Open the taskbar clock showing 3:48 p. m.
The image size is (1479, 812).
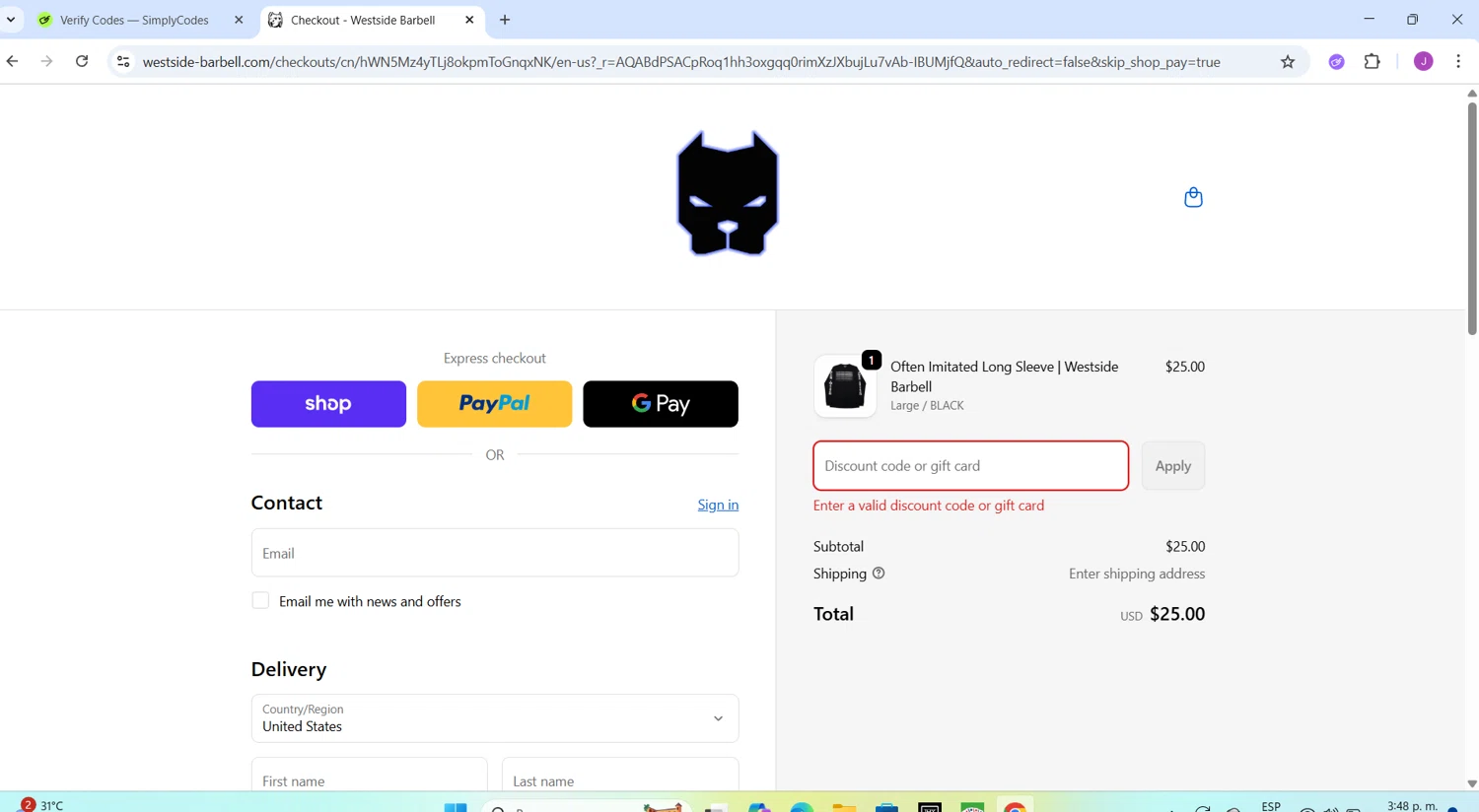(x=1412, y=805)
